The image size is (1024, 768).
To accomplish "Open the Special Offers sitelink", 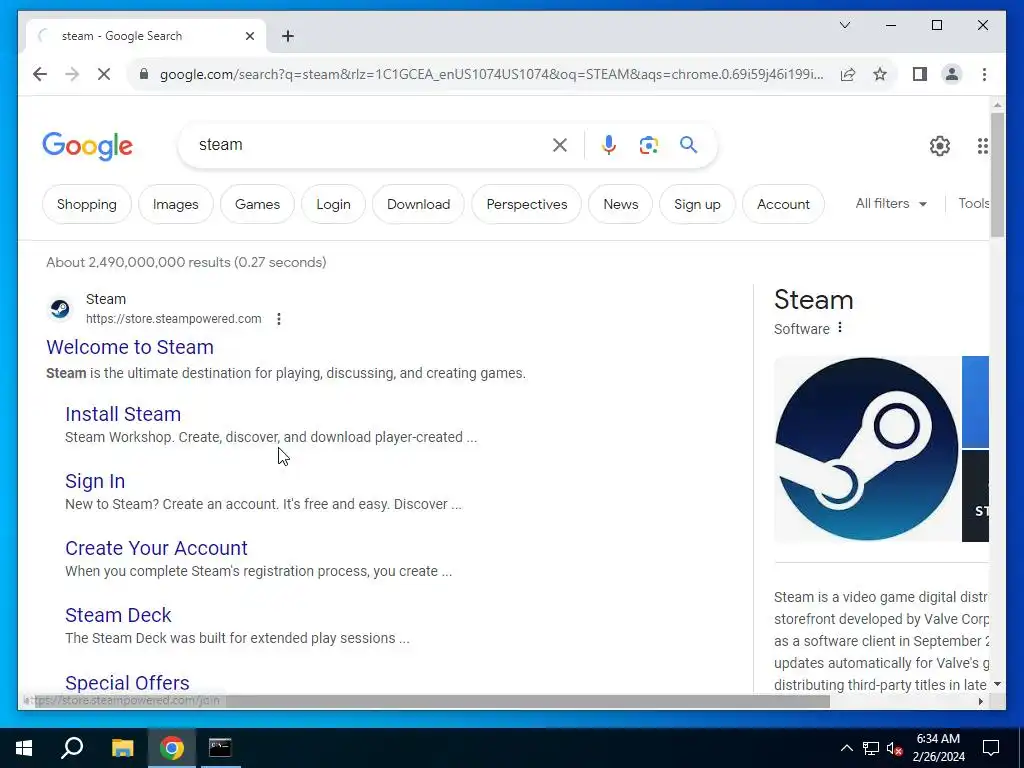I will coord(127,682).
